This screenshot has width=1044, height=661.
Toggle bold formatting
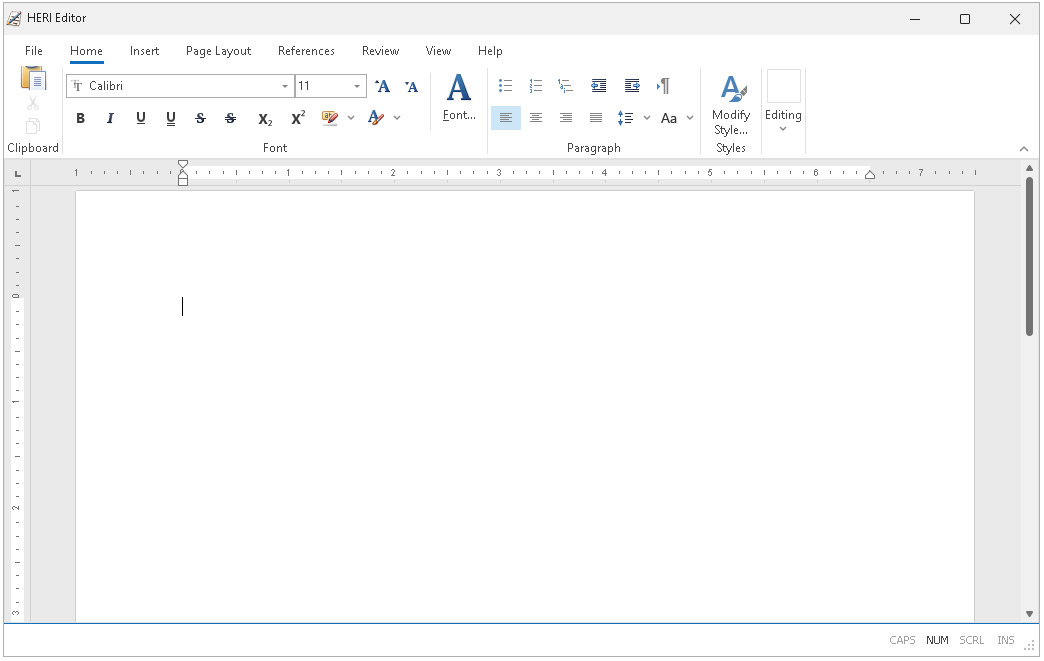[81, 118]
